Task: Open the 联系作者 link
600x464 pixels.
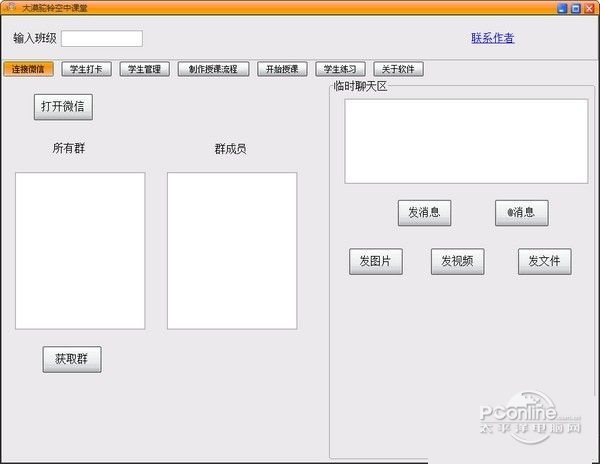Action: (492, 38)
